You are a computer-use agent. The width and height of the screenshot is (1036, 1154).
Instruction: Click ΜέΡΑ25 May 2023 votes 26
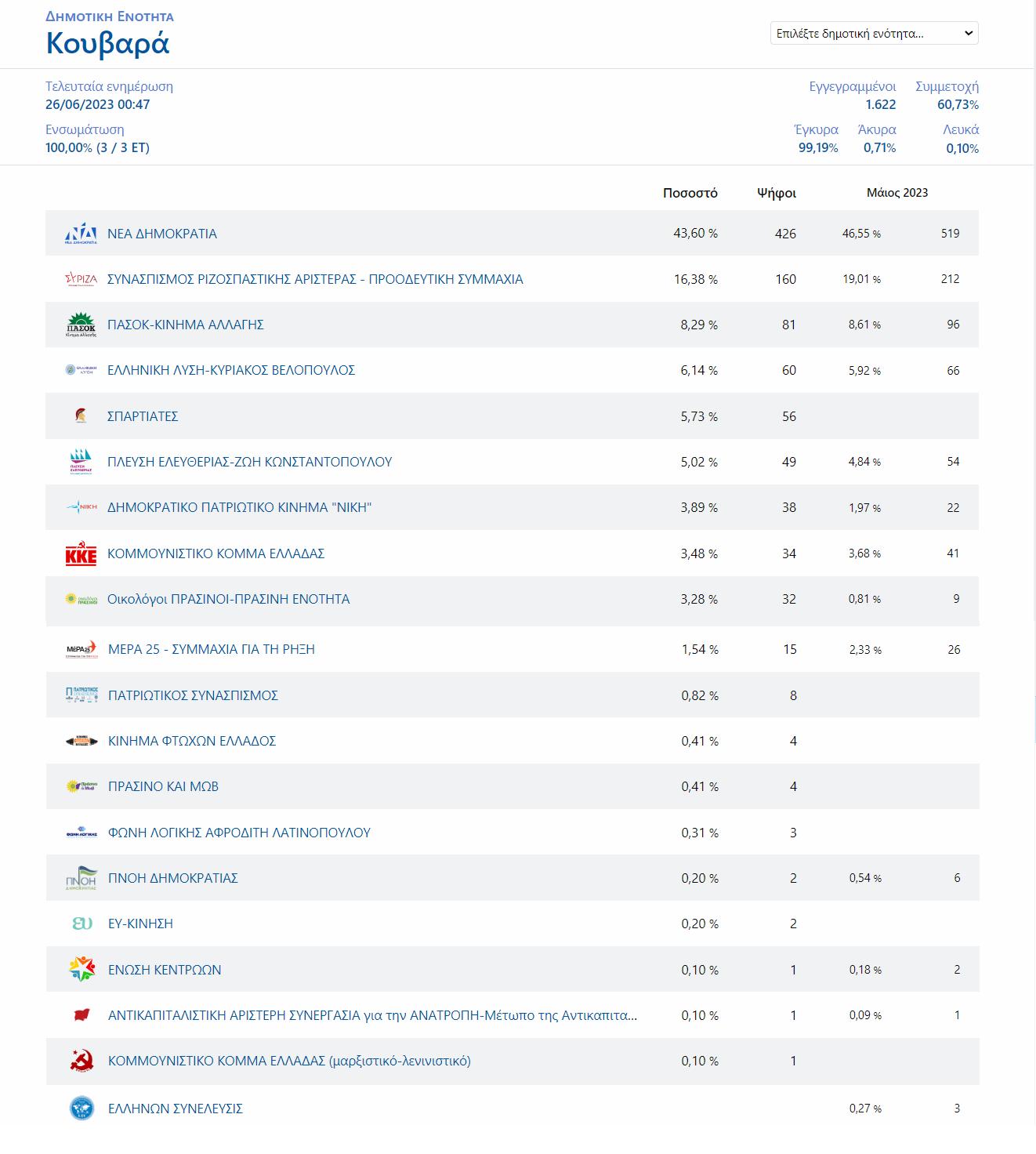954,649
